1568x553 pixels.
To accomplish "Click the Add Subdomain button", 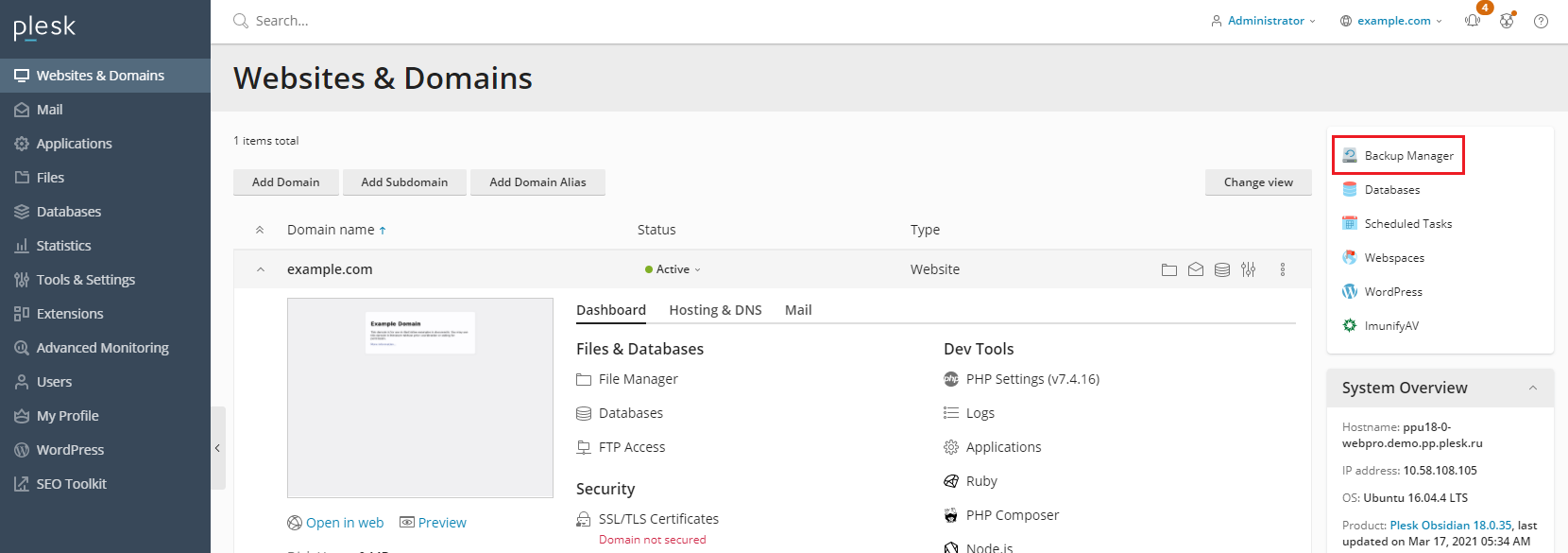I will point(404,182).
